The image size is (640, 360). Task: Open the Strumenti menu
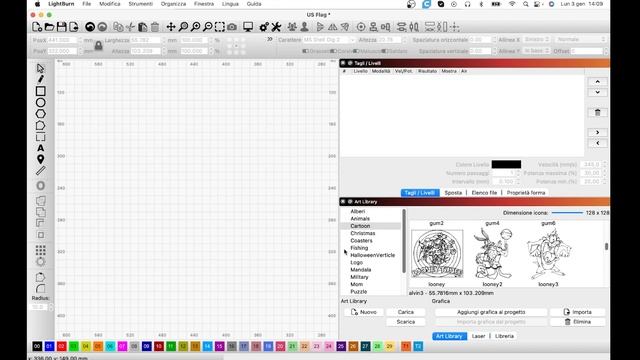[140, 4]
